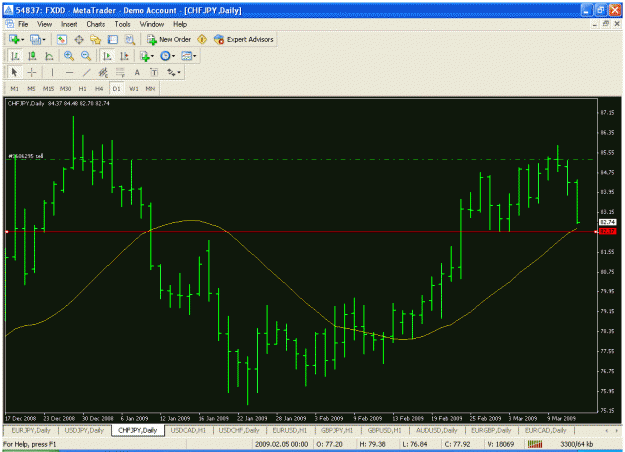Select the trendline drawing tool

pos(86,73)
